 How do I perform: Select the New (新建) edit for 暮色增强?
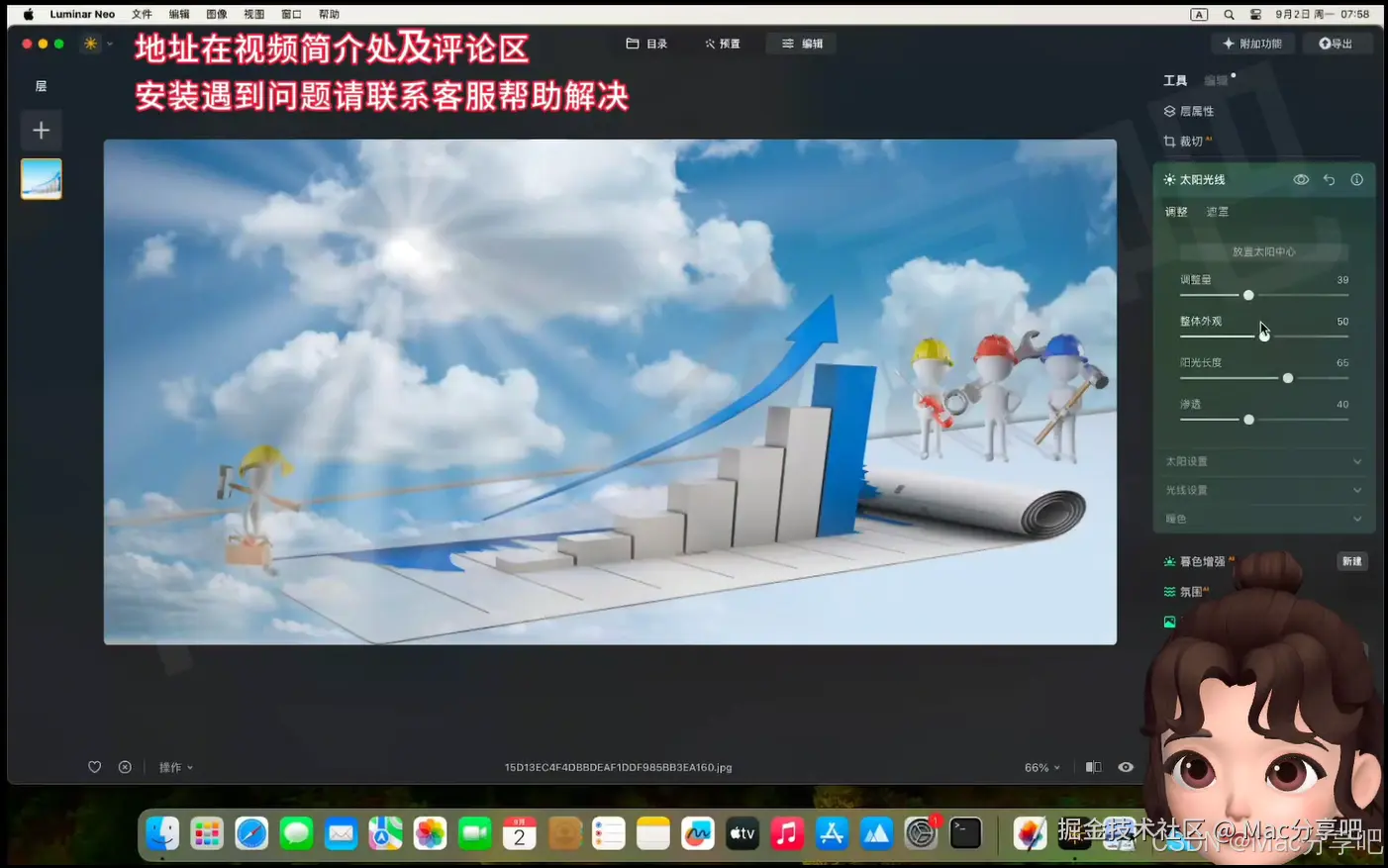1352,560
